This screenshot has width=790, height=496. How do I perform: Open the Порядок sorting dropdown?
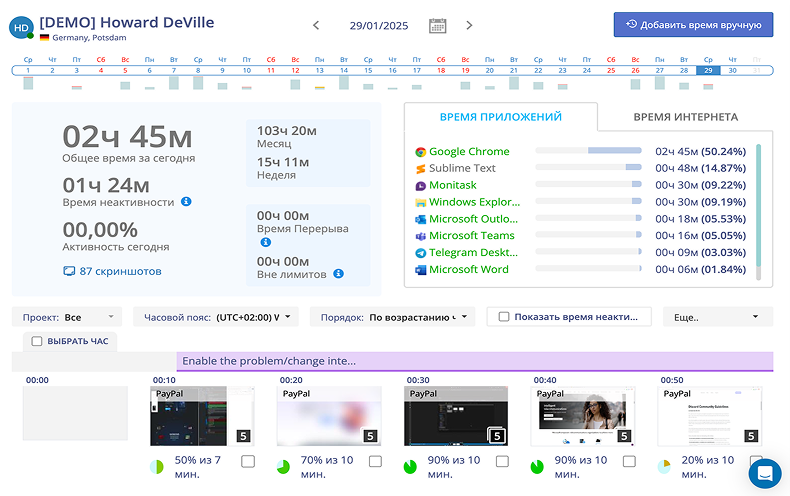tap(392, 317)
